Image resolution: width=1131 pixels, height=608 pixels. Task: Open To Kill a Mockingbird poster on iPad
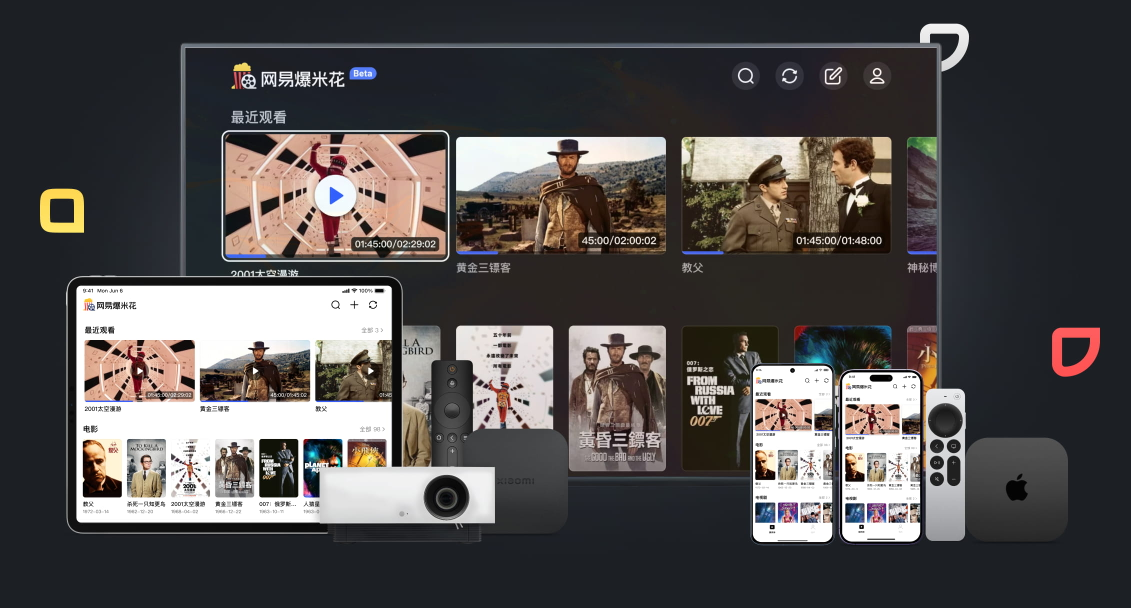(x=146, y=468)
